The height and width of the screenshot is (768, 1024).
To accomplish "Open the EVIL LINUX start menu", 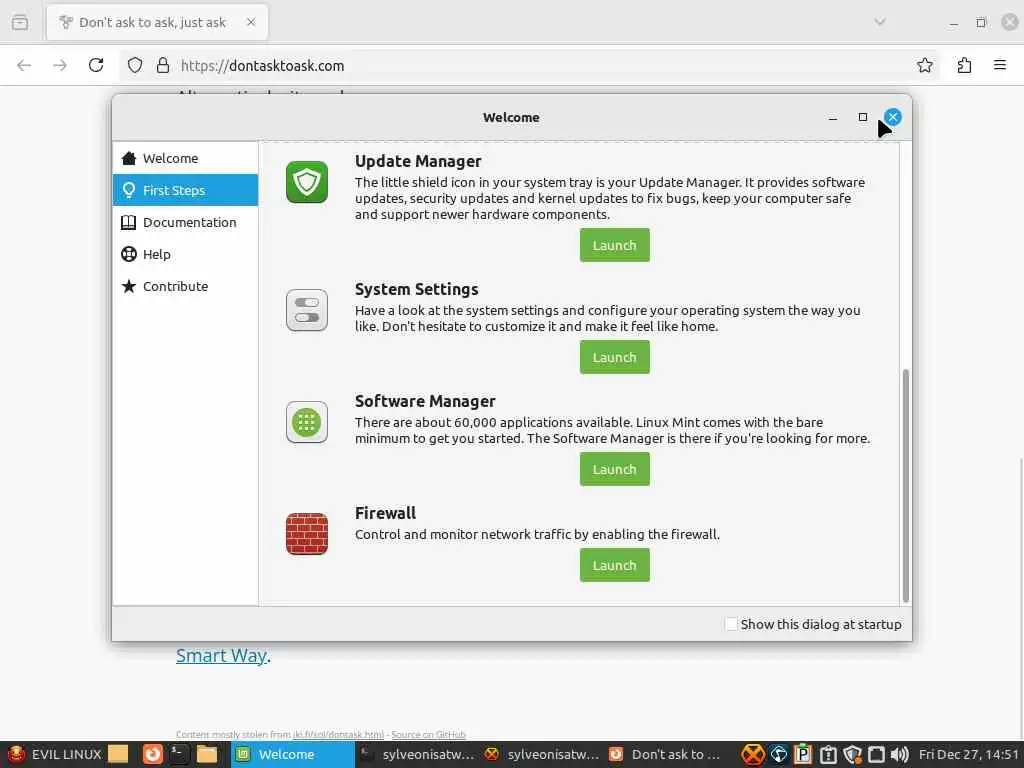I will [53, 754].
